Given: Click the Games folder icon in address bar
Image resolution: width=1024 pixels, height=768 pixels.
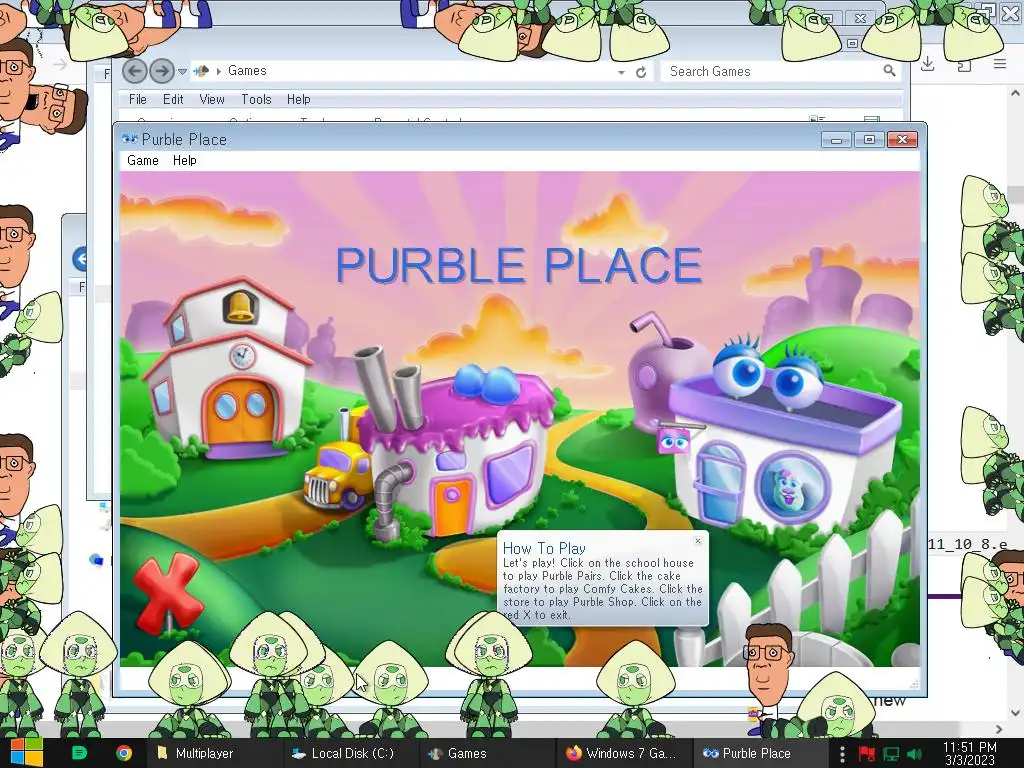Looking at the screenshot, I should pyautogui.click(x=201, y=71).
